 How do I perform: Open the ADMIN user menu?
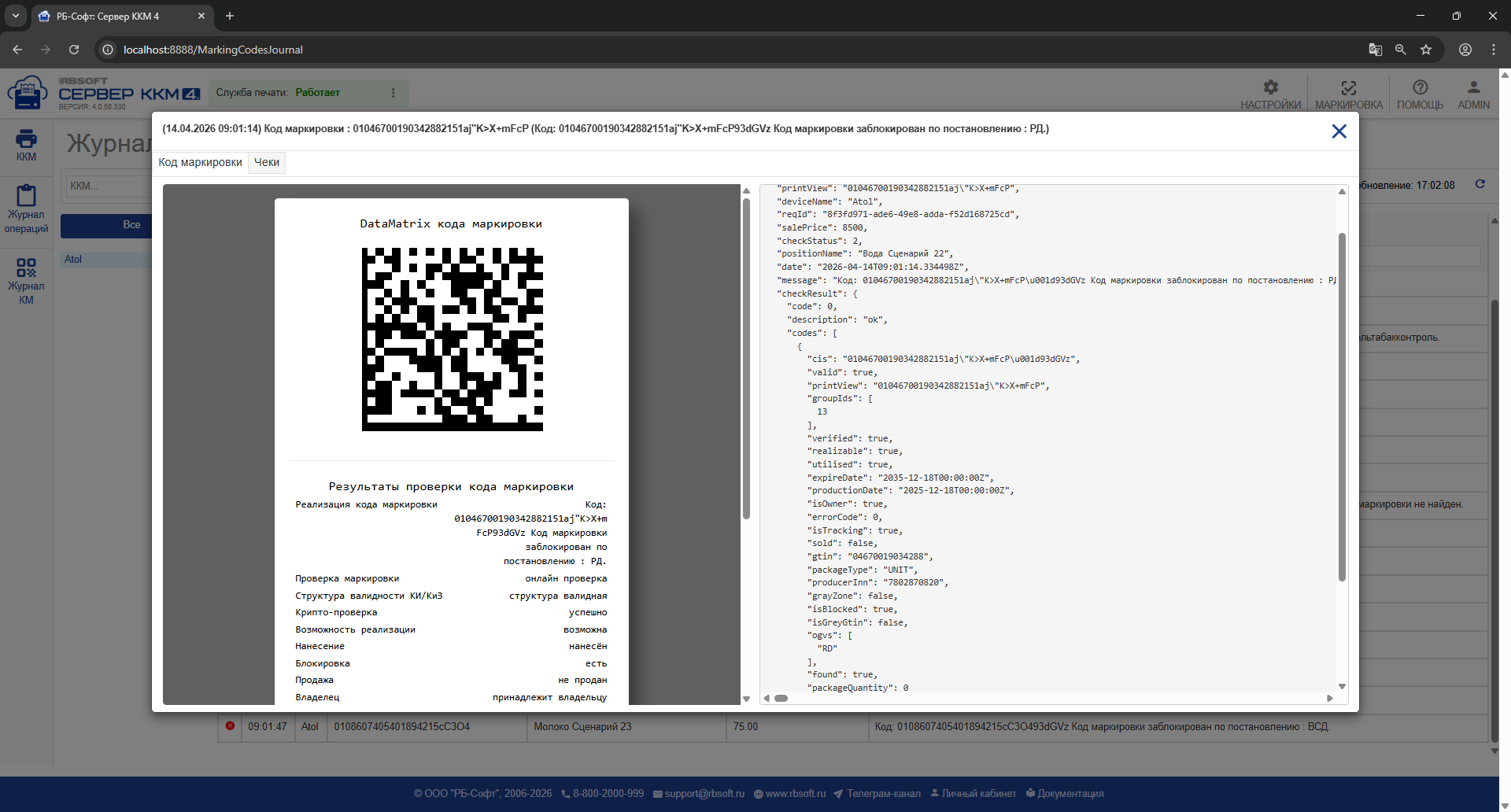point(1473,94)
